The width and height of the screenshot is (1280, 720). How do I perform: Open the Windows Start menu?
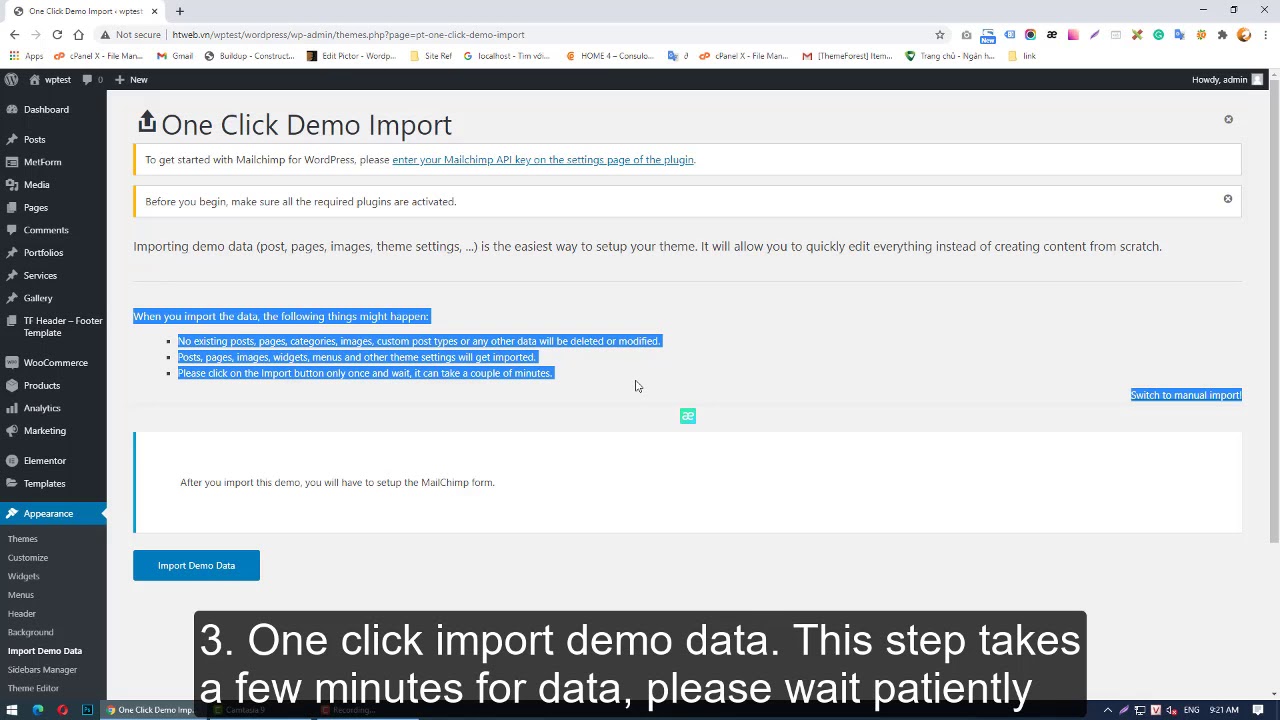[x=12, y=711]
